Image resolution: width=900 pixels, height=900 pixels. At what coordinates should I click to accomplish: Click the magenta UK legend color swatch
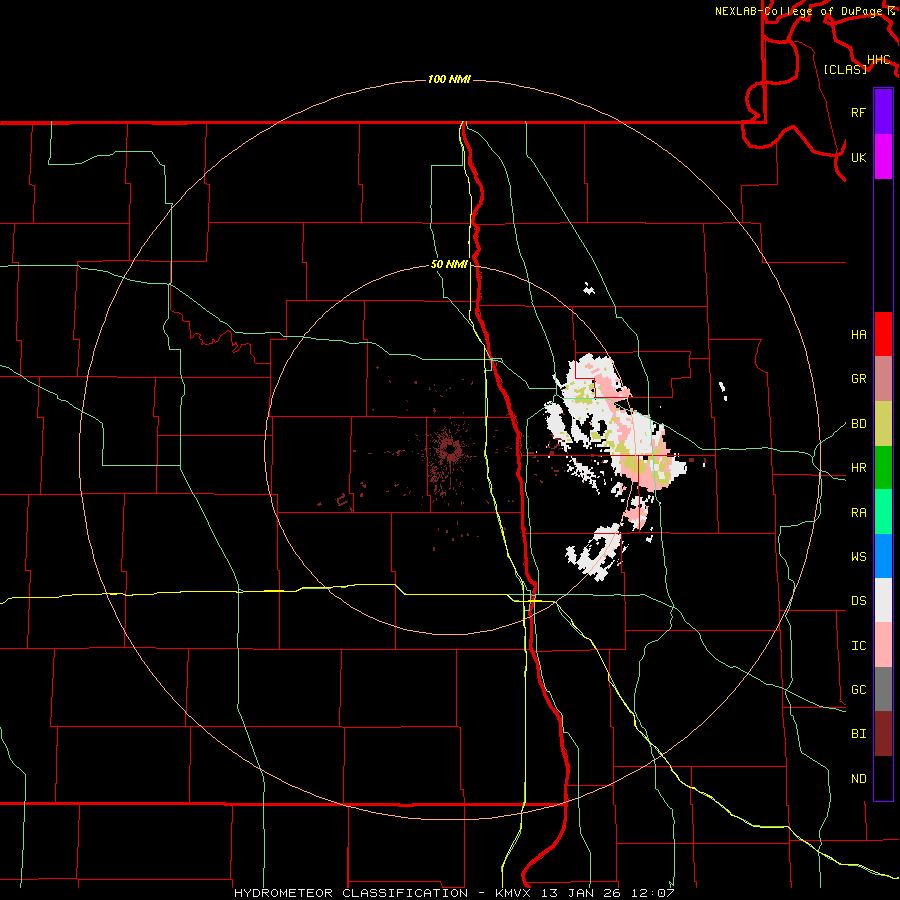(883, 157)
